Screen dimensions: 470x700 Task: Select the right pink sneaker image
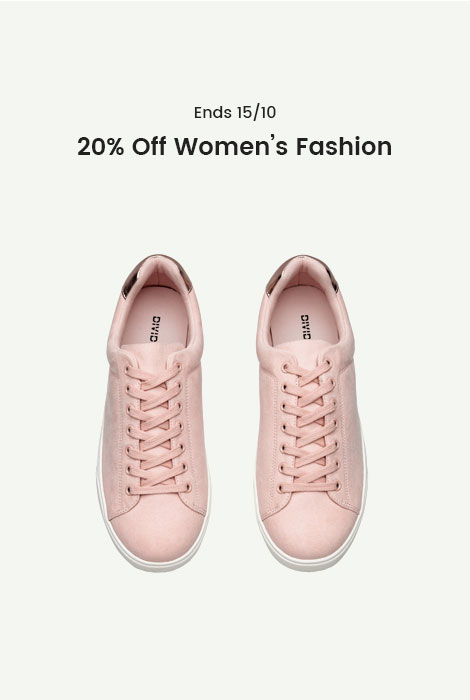click(311, 413)
